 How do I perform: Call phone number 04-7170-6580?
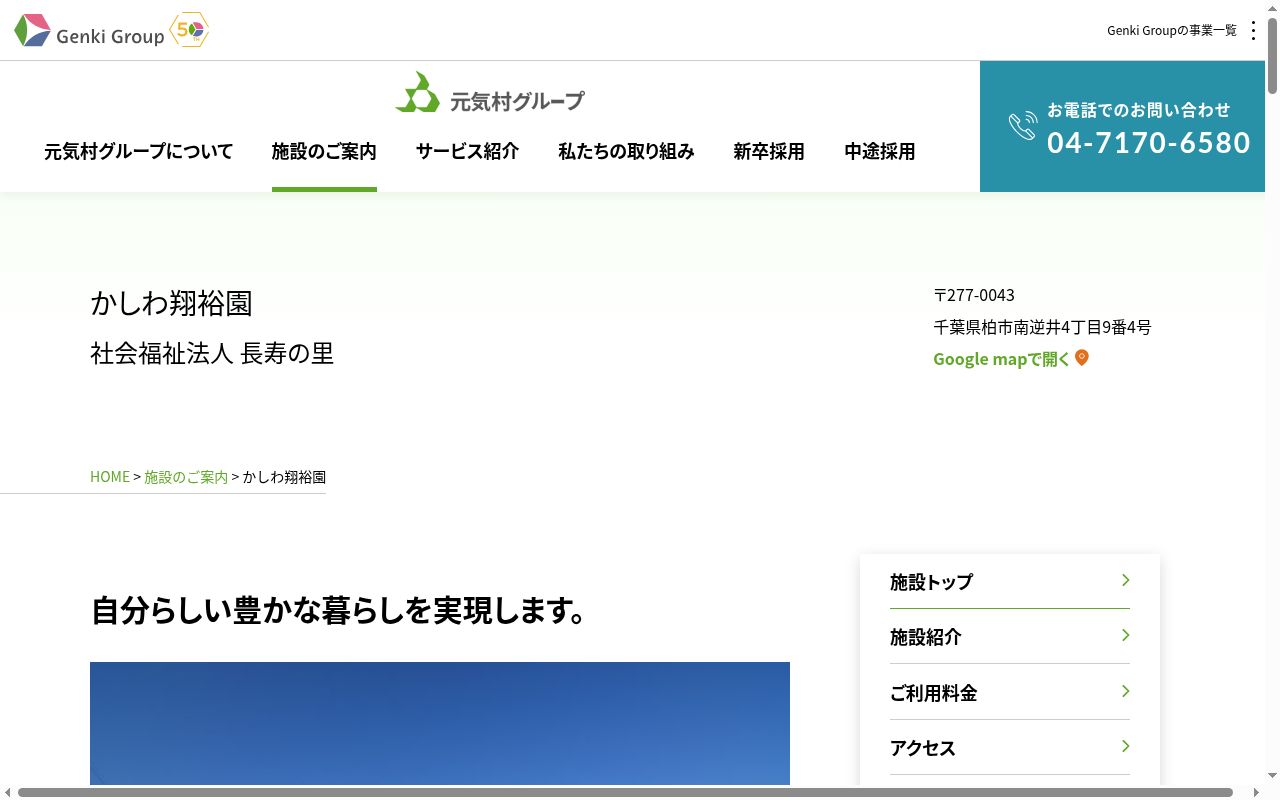coord(1149,142)
